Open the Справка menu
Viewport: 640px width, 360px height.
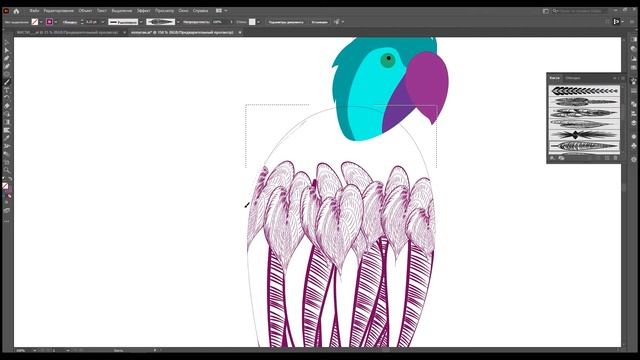coord(200,11)
